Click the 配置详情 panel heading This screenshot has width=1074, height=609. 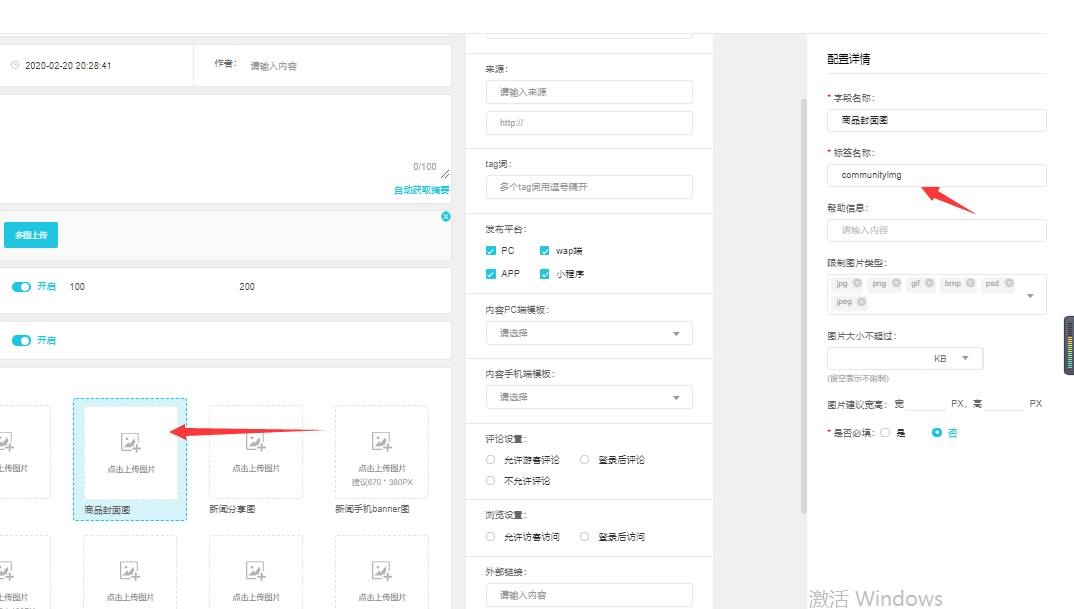[849, 59]
